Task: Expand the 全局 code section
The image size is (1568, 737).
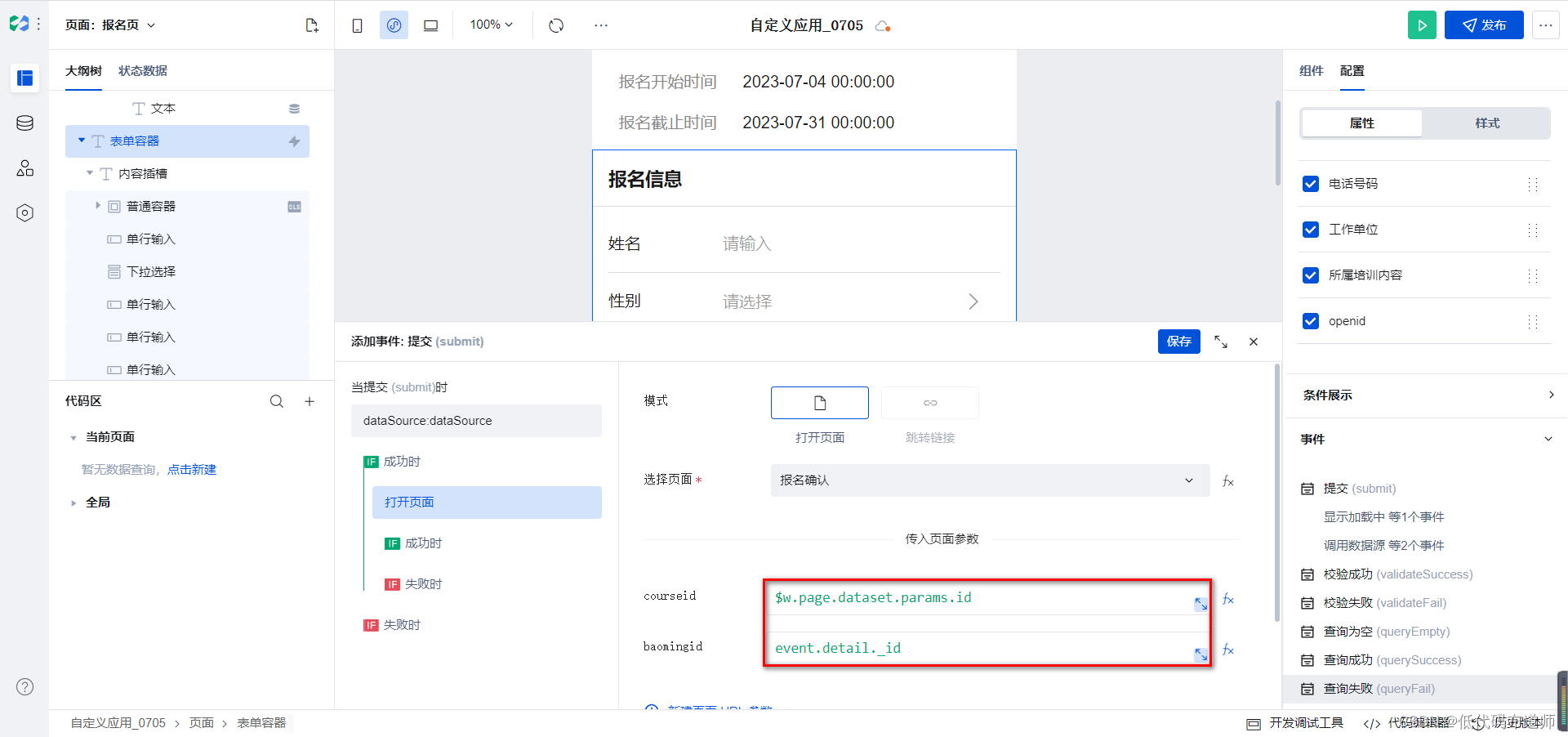Action: [73, 503]
